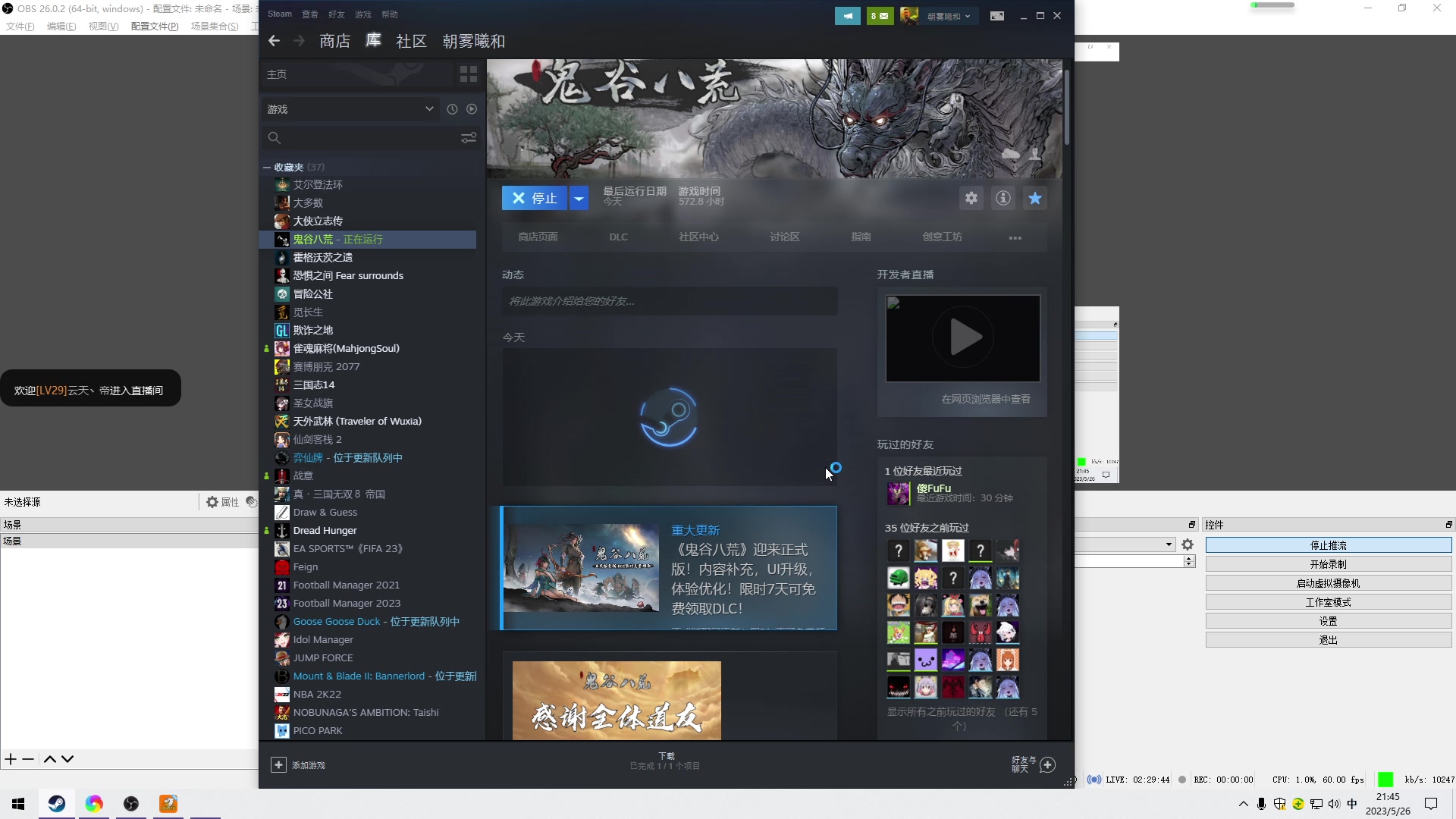Image resolution: width=1456 pixels, height=819 pixels.
Task: Play the developer broadcast video
Action: [x=963, y=338]
